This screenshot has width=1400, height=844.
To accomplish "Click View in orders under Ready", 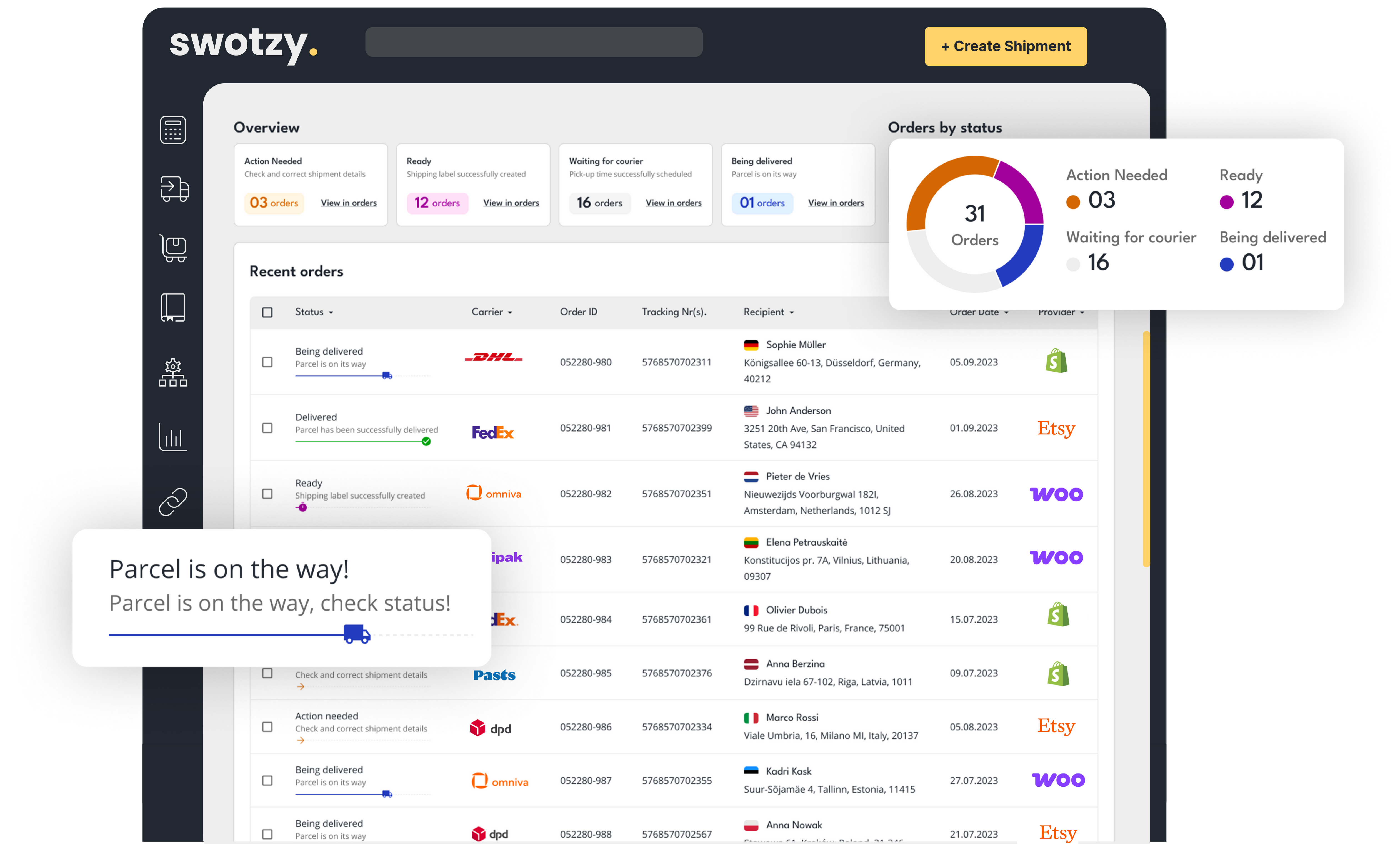I will point(511,203).
